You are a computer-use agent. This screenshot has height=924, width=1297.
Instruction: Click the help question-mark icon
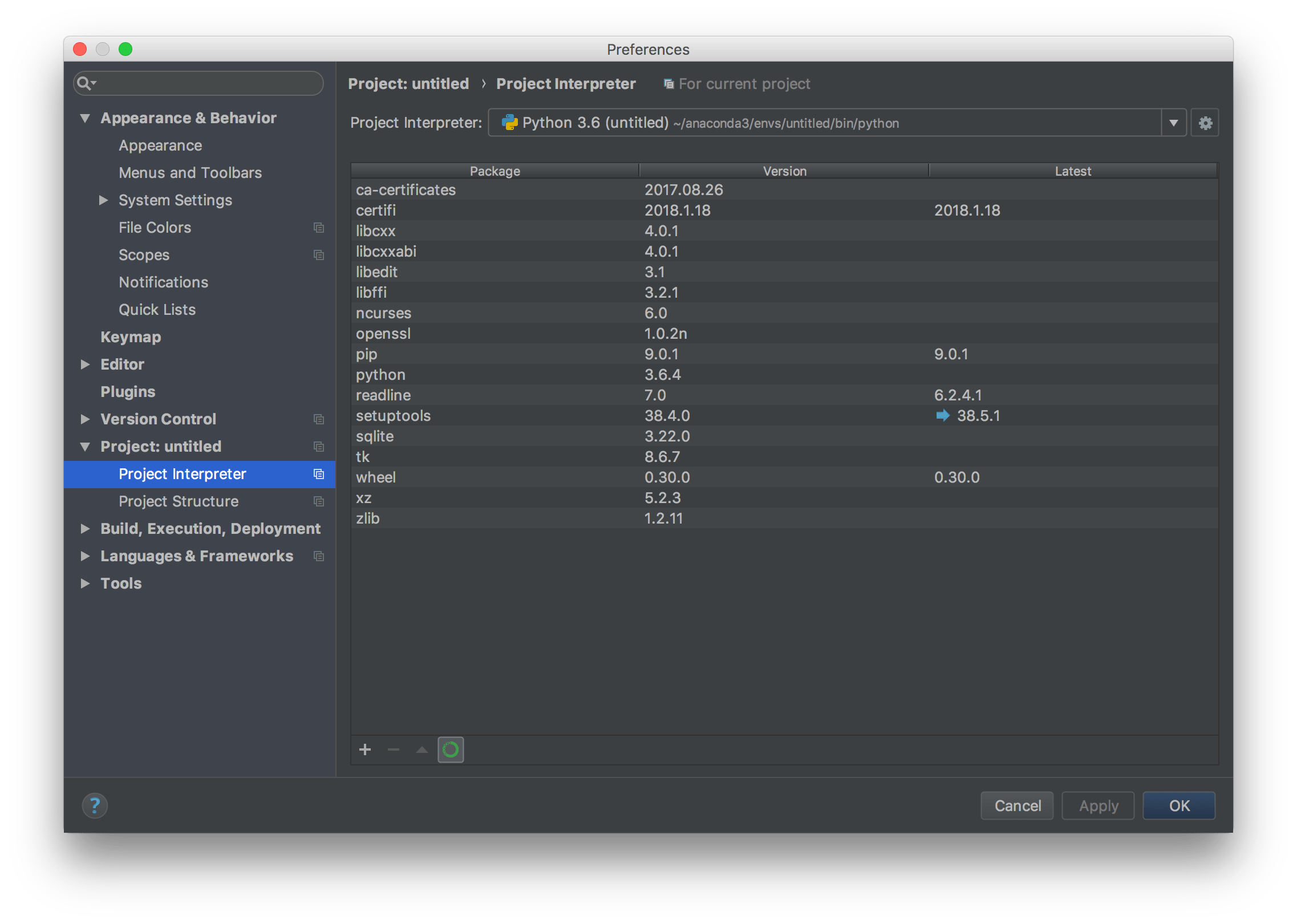click(x=95, y=805)
